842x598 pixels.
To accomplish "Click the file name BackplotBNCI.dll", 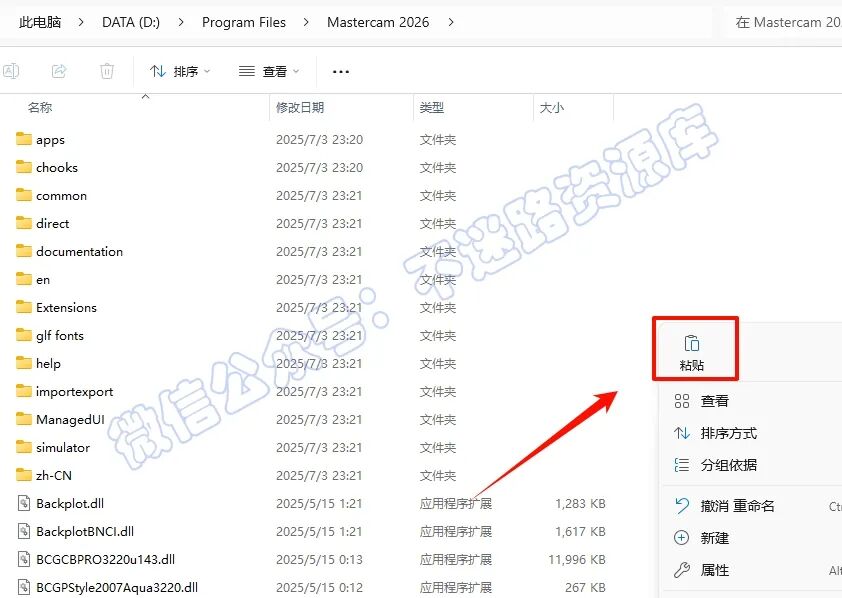I will pyautogui.click(x=85, y=531).
